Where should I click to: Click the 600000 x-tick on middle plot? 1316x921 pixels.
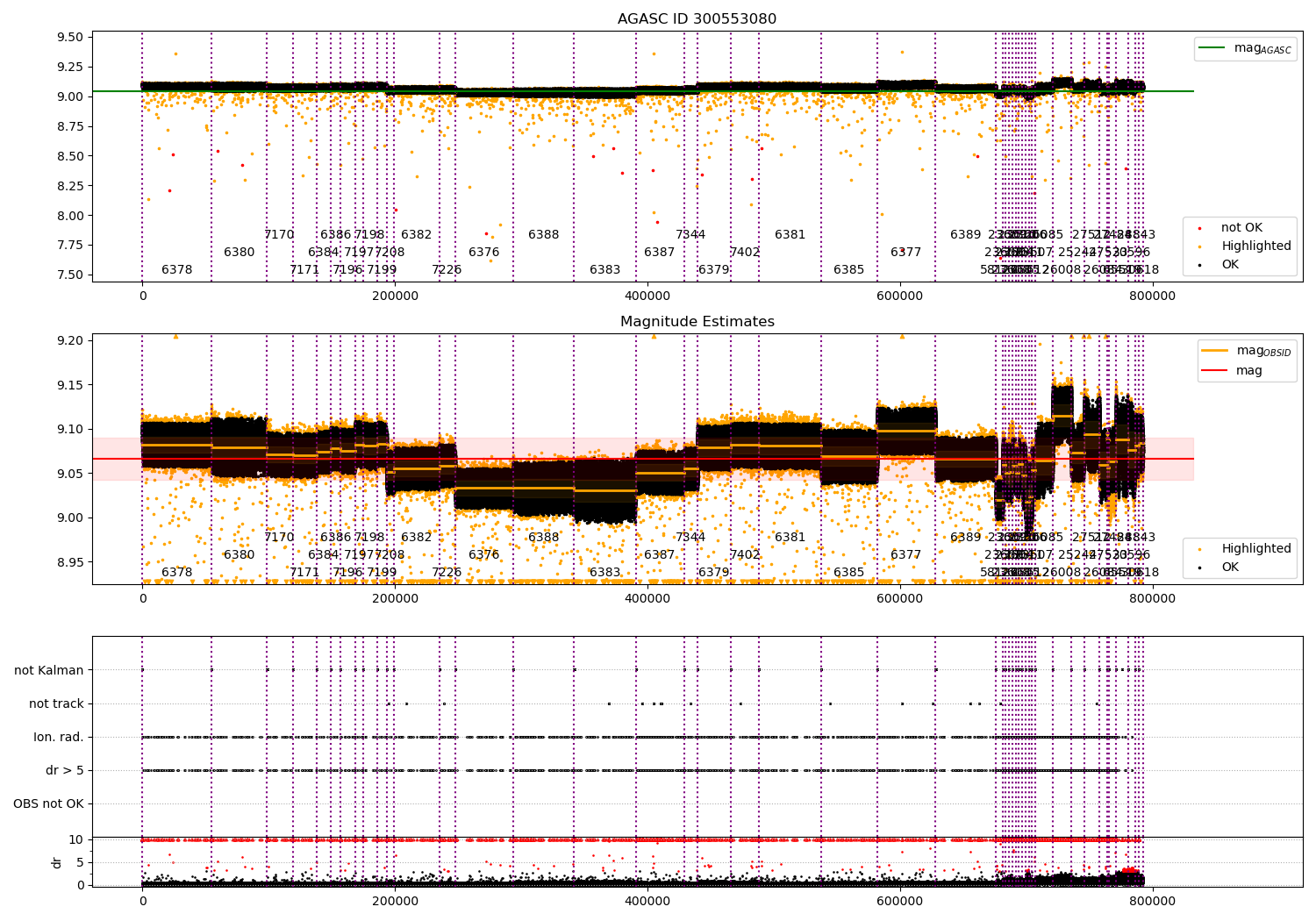tap(900, 598)
